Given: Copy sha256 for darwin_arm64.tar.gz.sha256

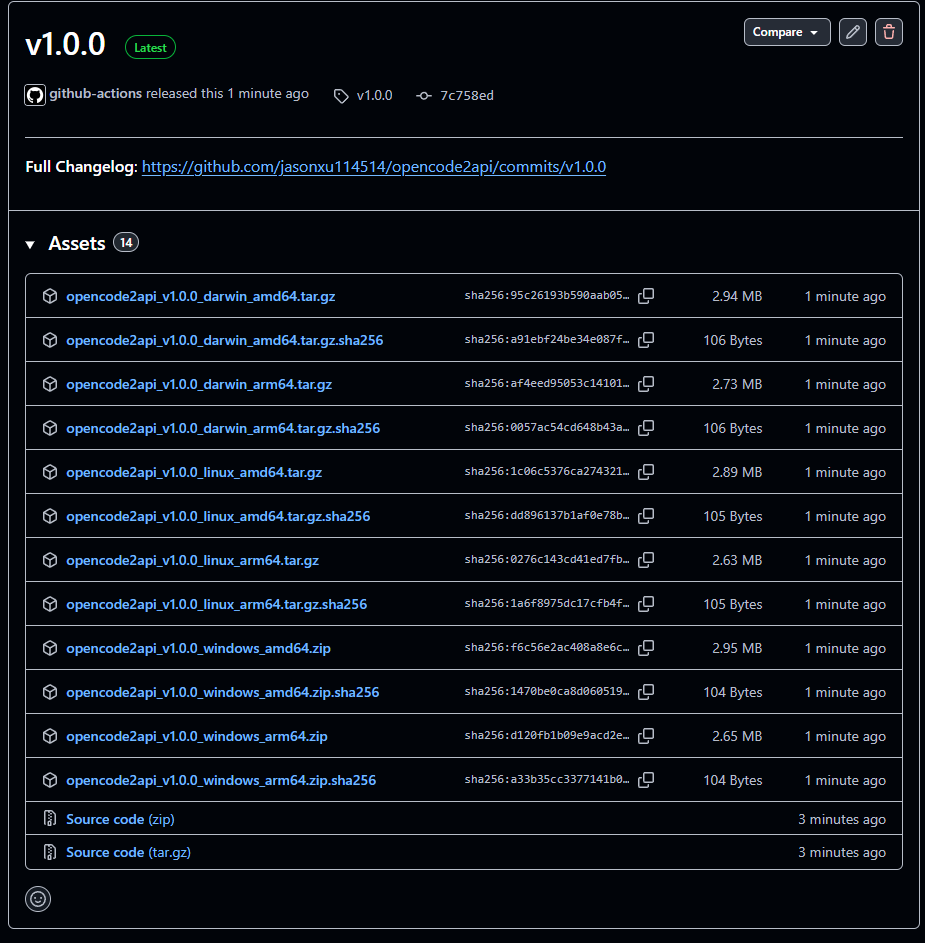Looking at the screenshot, I should [x=646, y=428].
